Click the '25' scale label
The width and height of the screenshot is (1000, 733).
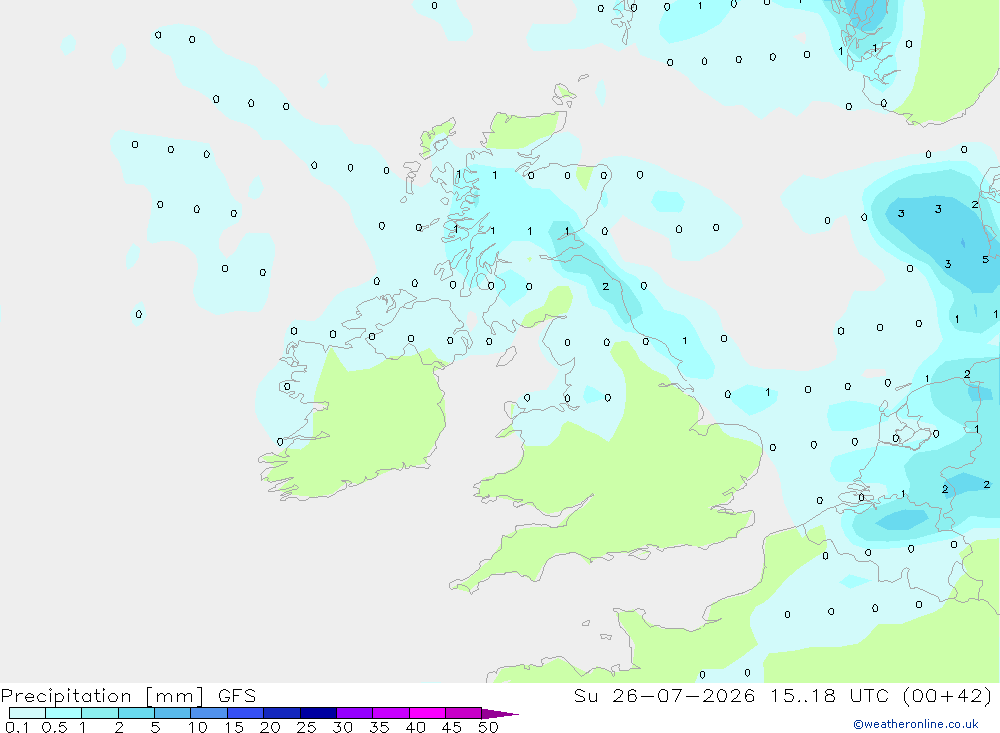(x=307, y=727)
